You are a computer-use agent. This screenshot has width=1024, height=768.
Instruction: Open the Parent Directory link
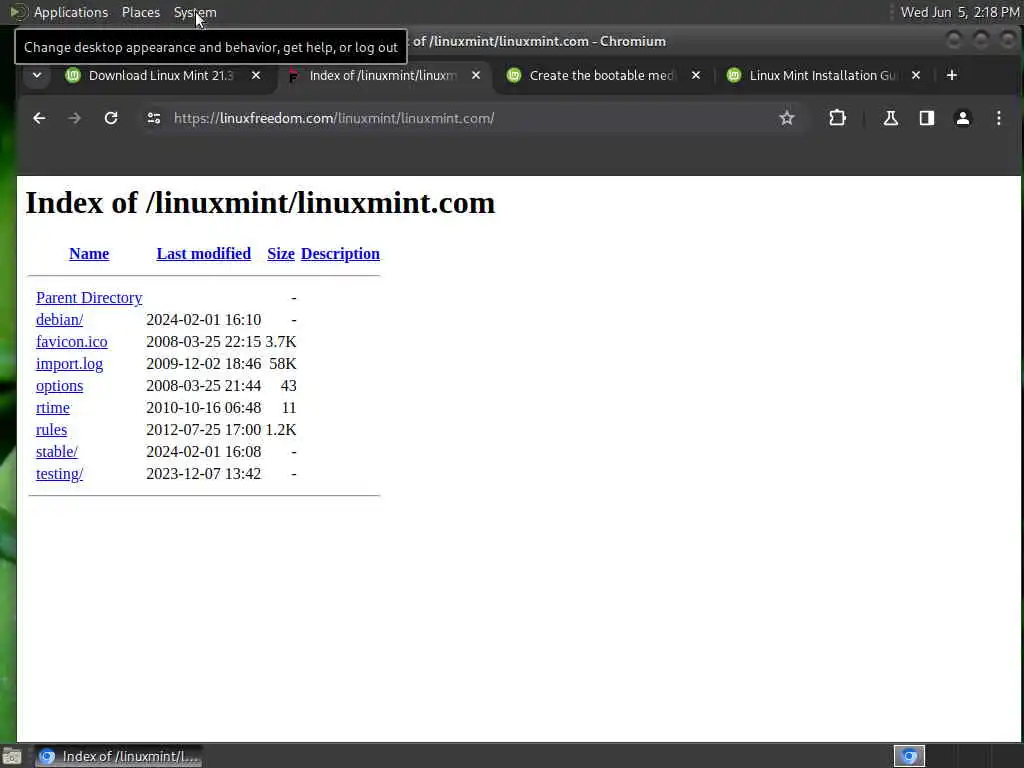tap(89, 298)
